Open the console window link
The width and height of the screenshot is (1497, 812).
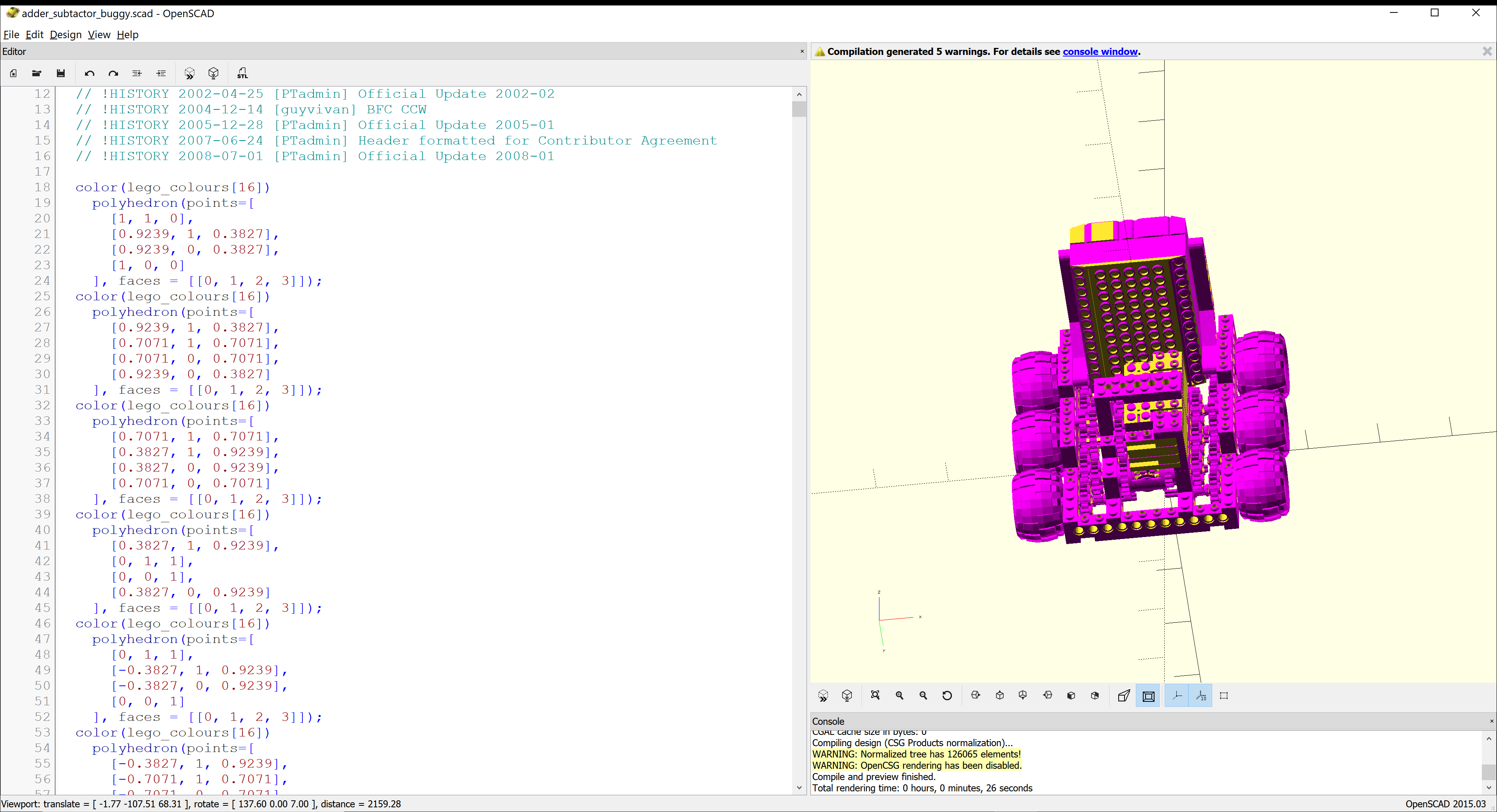click(x=1100, y=51)
